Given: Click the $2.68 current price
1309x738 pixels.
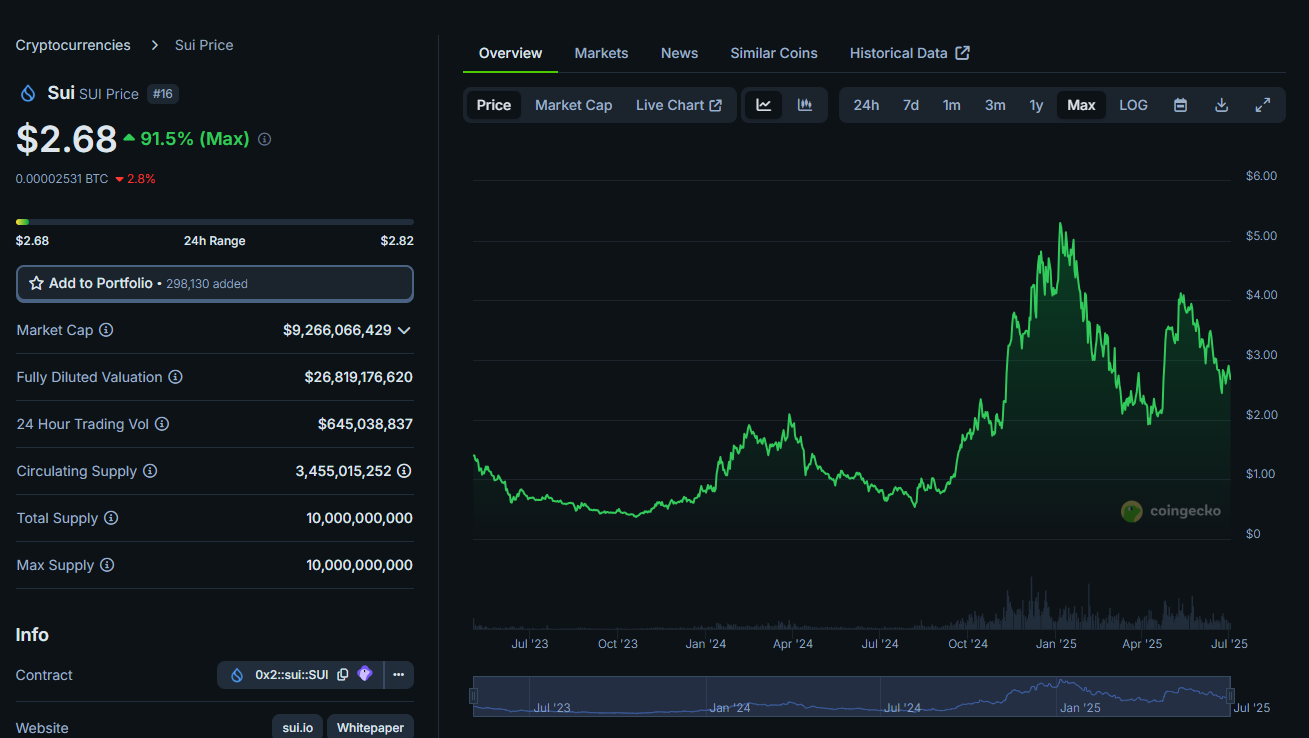Looking at the screenshot, I should click(x=67, y=139).
